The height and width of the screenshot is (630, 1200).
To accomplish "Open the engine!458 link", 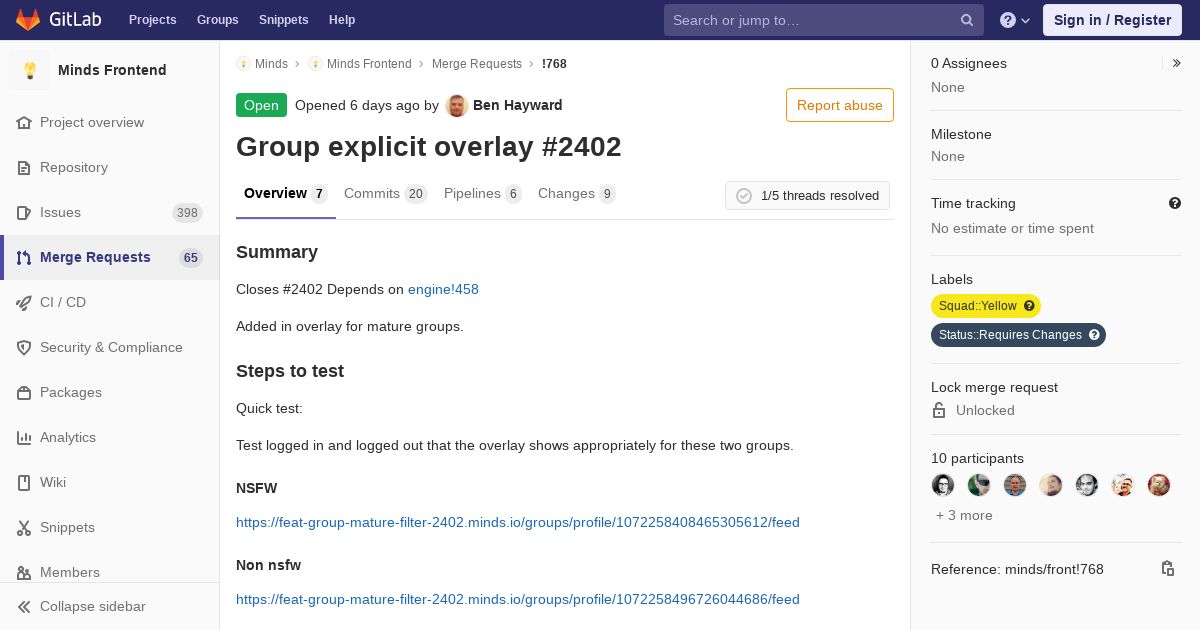I will pyautogui.click(x=443, y=289).
